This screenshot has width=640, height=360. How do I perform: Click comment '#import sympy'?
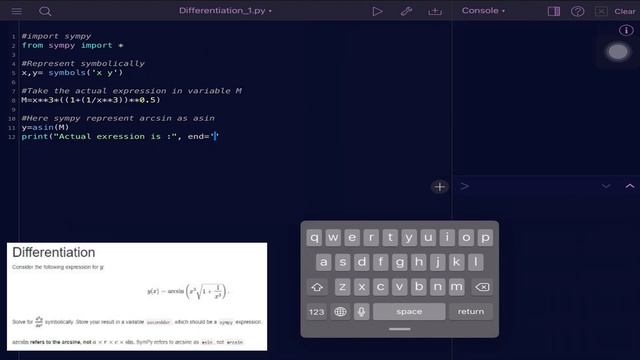pos(56,36)
